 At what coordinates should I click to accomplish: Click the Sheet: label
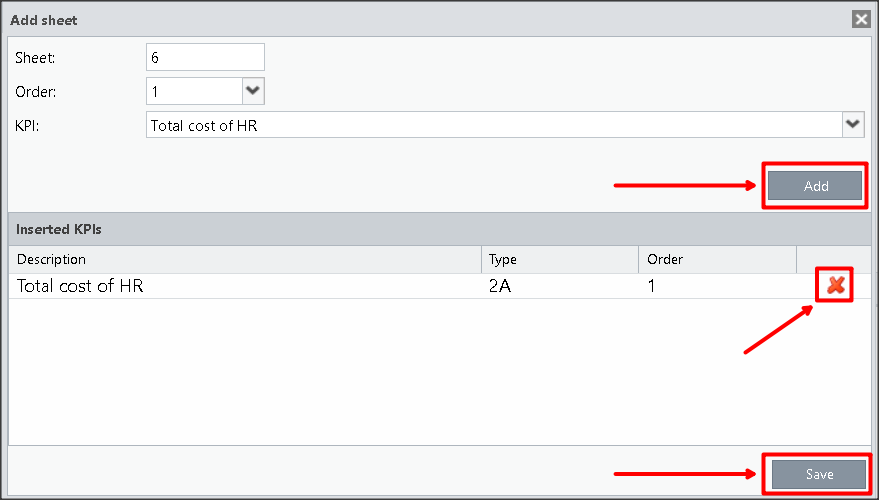point(35,58)
